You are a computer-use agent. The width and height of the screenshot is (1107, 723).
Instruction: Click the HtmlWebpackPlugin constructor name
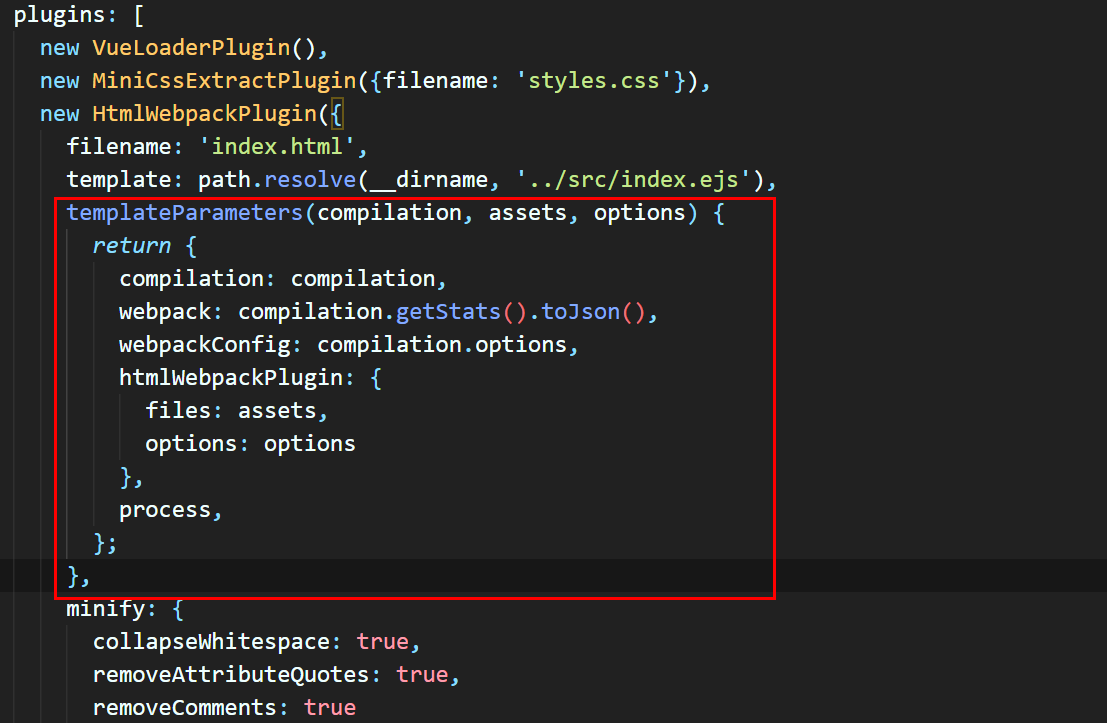coord(205,114)
